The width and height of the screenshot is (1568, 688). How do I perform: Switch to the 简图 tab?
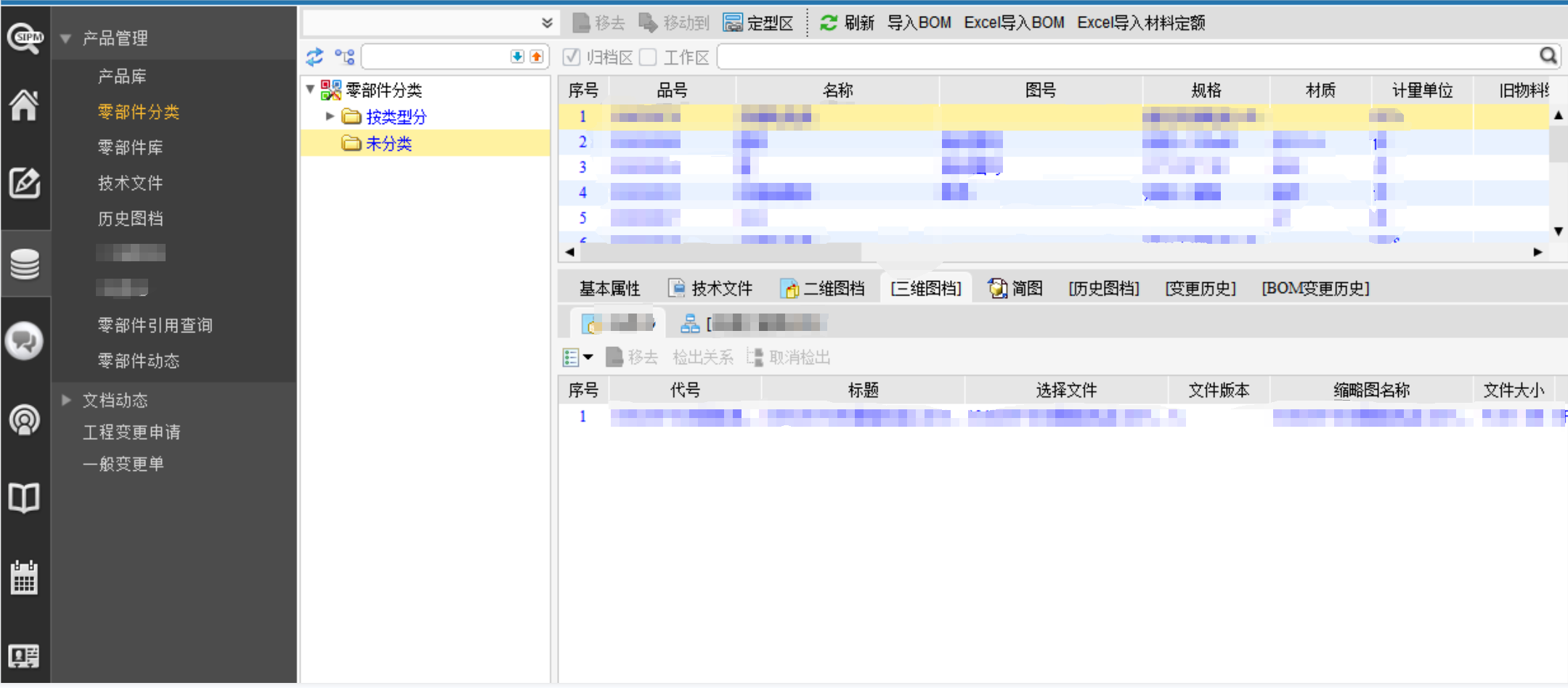(x=1015, y=289)
